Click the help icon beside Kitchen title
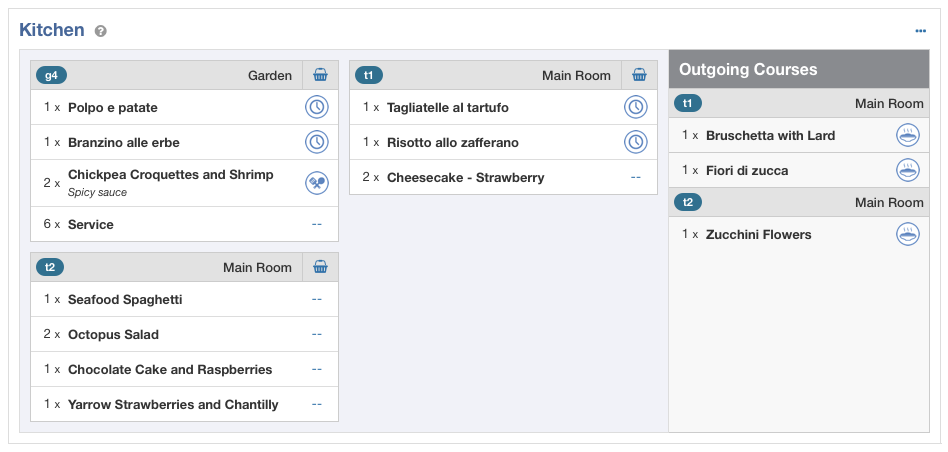This screenshot has height=452, width=948. [101, 31]
